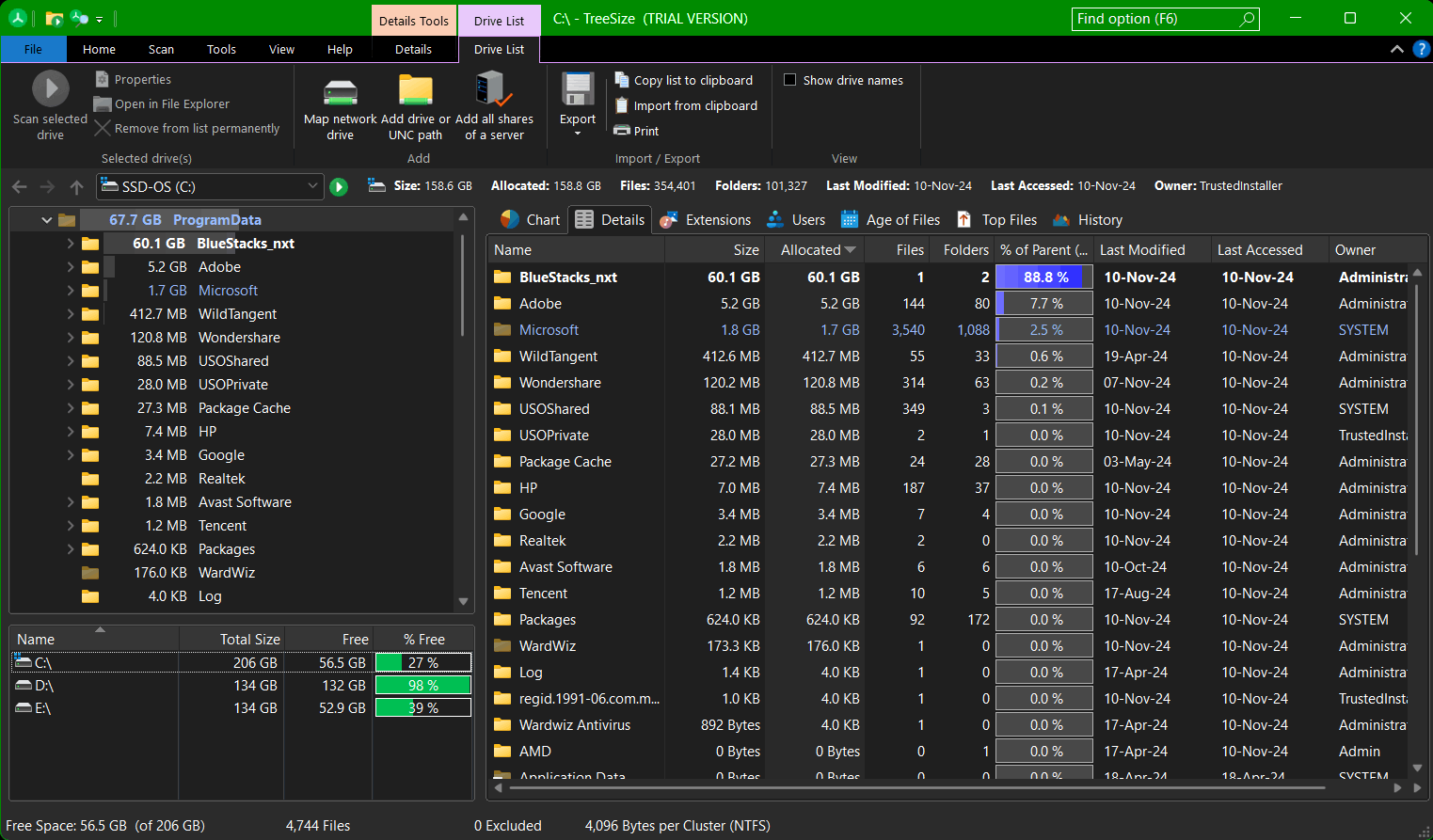Select the D:\ drive in drive list
The image size is (1433, 840).
[240, 686]
